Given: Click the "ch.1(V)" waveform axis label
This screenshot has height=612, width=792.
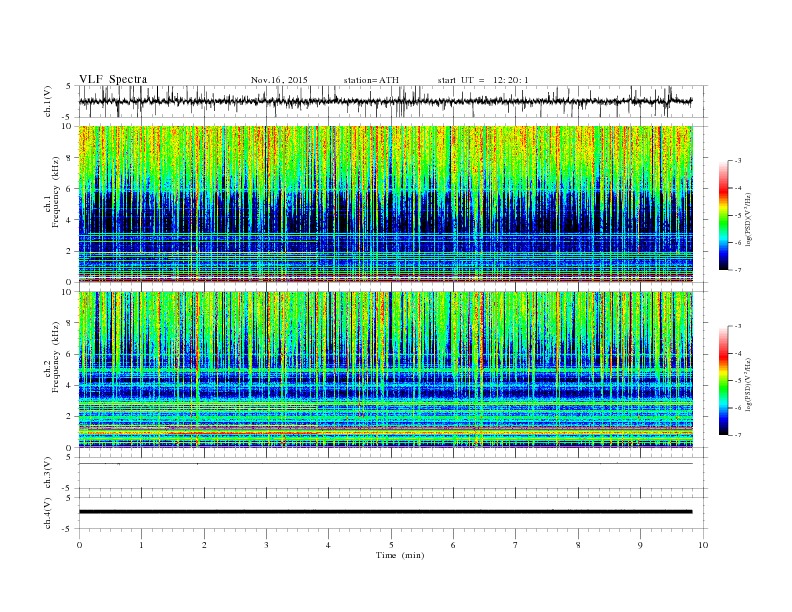Looking at the screenshot, I should (48, 100).
